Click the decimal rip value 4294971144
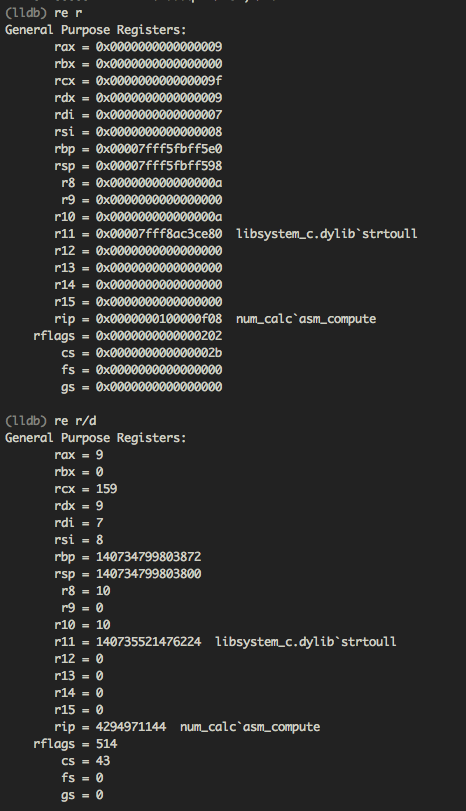The height and width of the screenshot is (811, 466). pos(131,727)
